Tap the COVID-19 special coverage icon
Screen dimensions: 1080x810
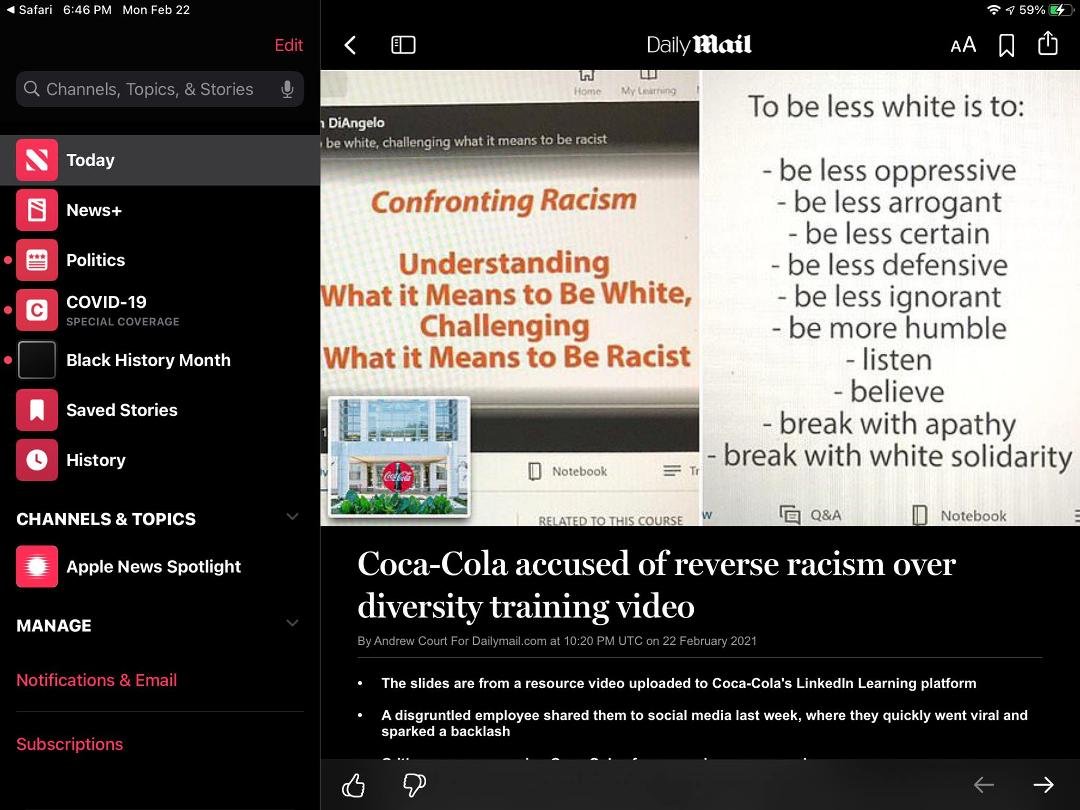point(37,310)
